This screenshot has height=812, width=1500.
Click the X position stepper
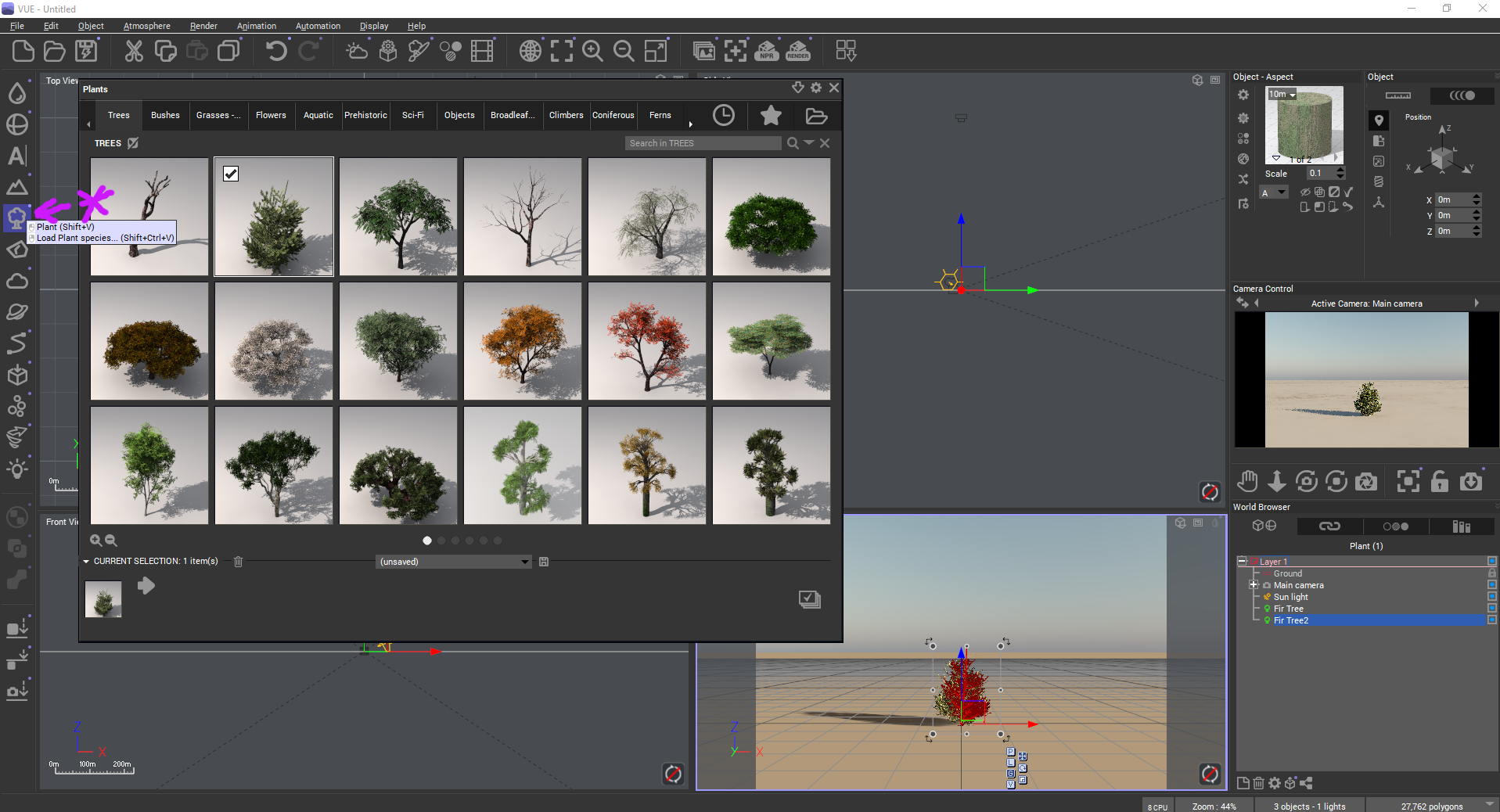[x=1477, y=199]
